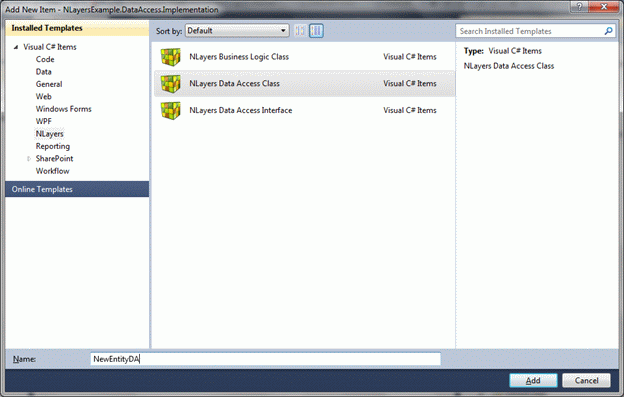
Task: Select the Data category
Action: (x=43, y=72)
